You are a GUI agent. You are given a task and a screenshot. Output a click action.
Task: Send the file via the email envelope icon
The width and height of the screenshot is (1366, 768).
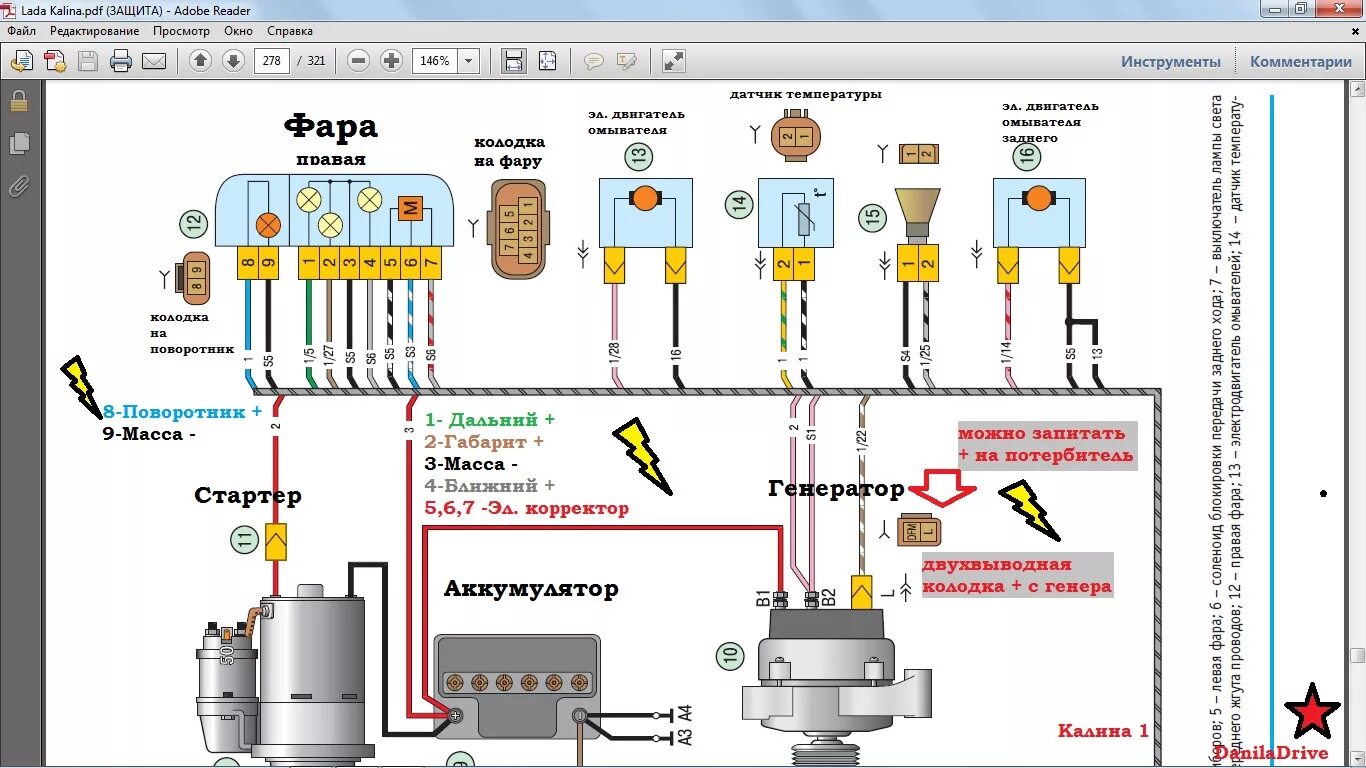tap(154, 61)
